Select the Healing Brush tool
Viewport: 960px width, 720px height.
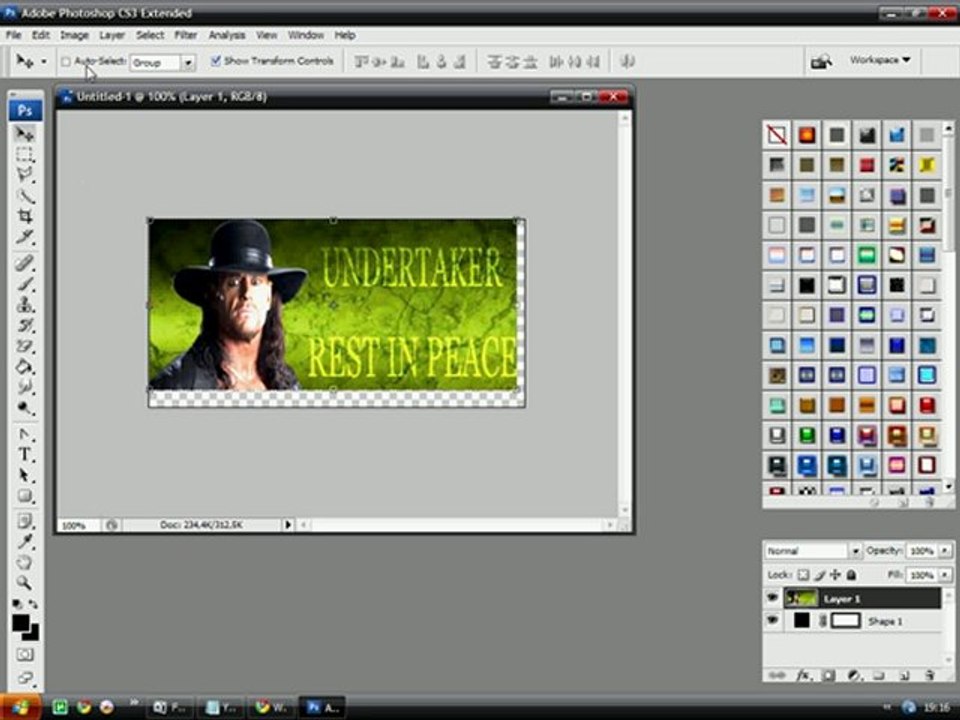[24, 263]
